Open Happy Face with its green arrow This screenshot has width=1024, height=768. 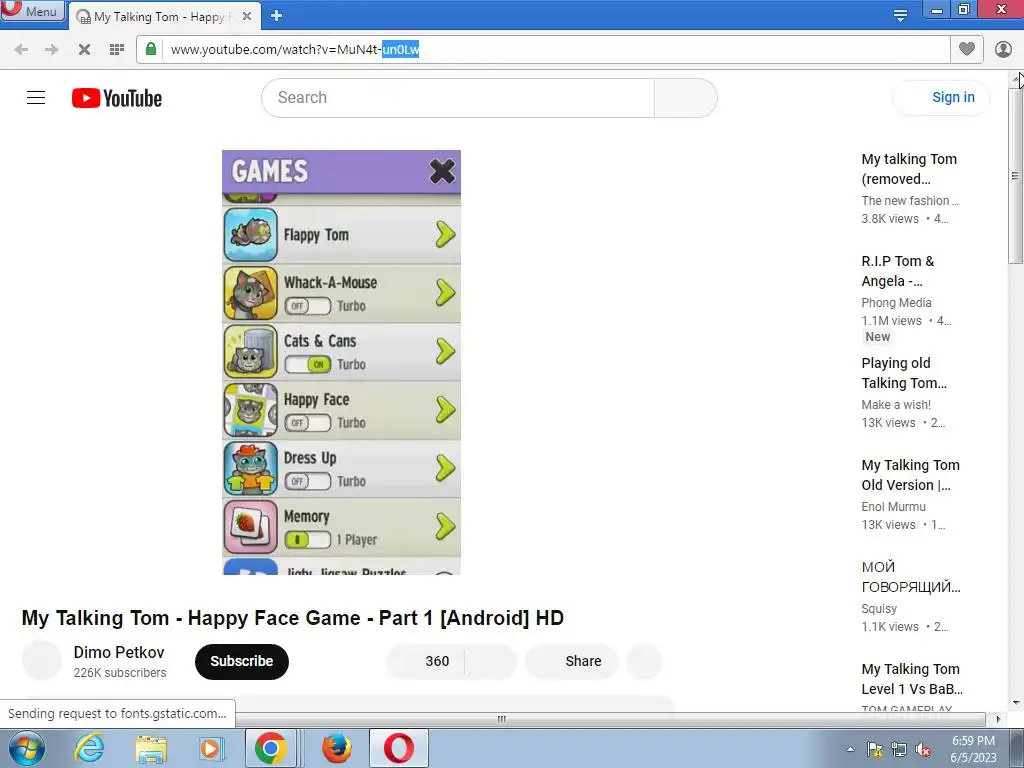[445, 409]
